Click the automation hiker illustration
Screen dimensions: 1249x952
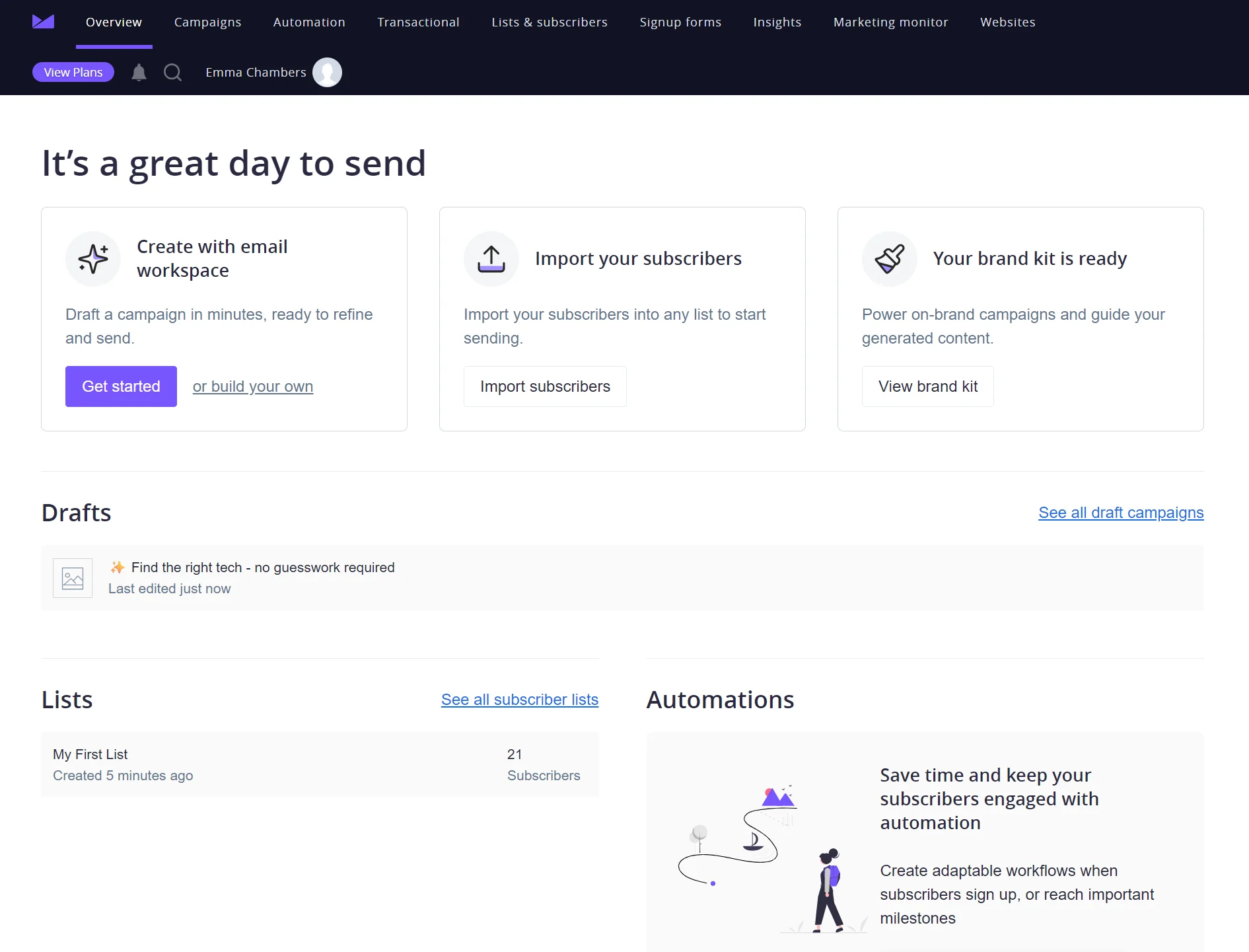click(x=773, y=859)
